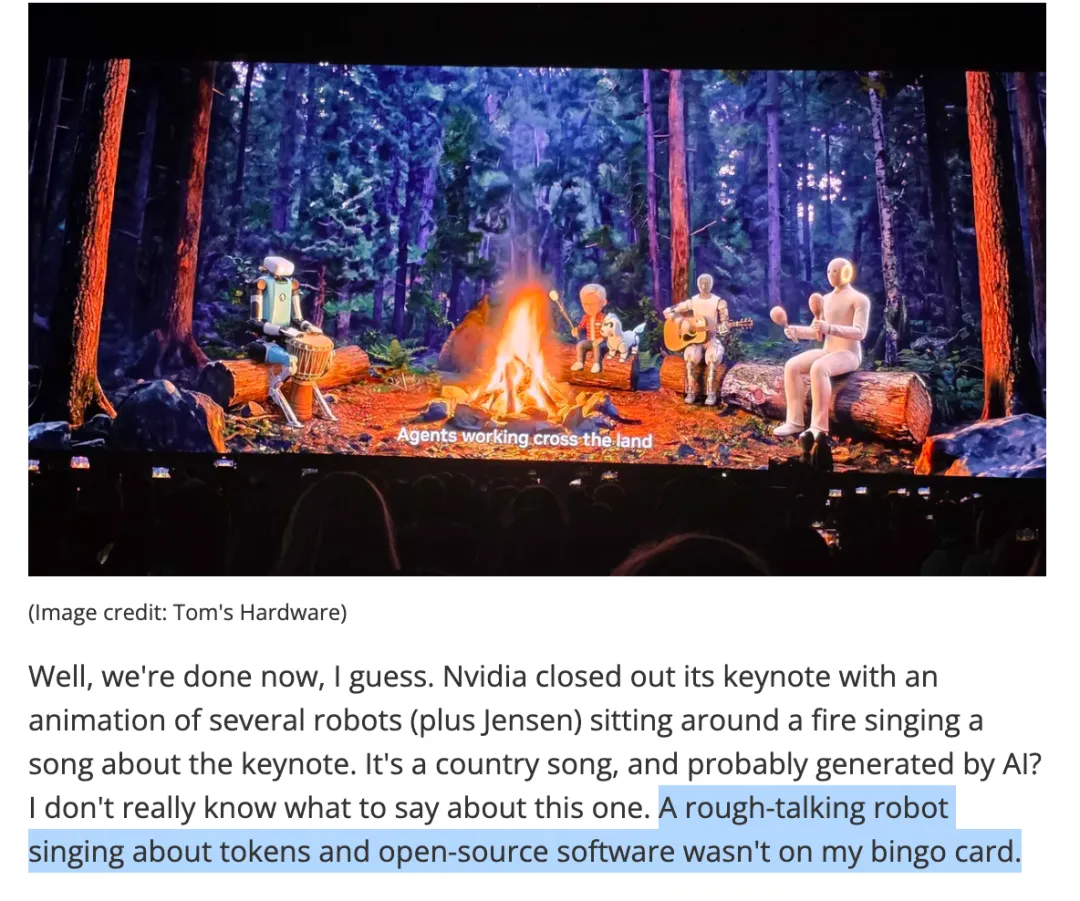This screenshot has height=901, width=1080.
Task: Click the guitar-playing robot
Action: tap(703, 338)
